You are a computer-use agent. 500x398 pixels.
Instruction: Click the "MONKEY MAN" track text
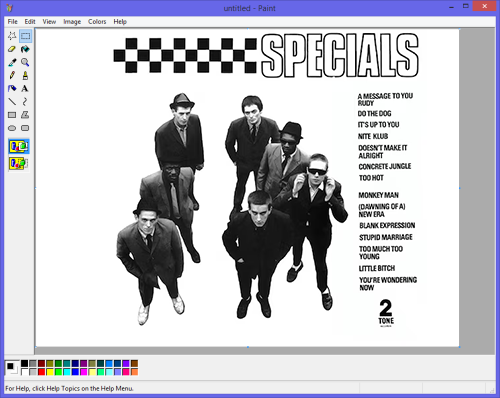[x=378, y=195]
